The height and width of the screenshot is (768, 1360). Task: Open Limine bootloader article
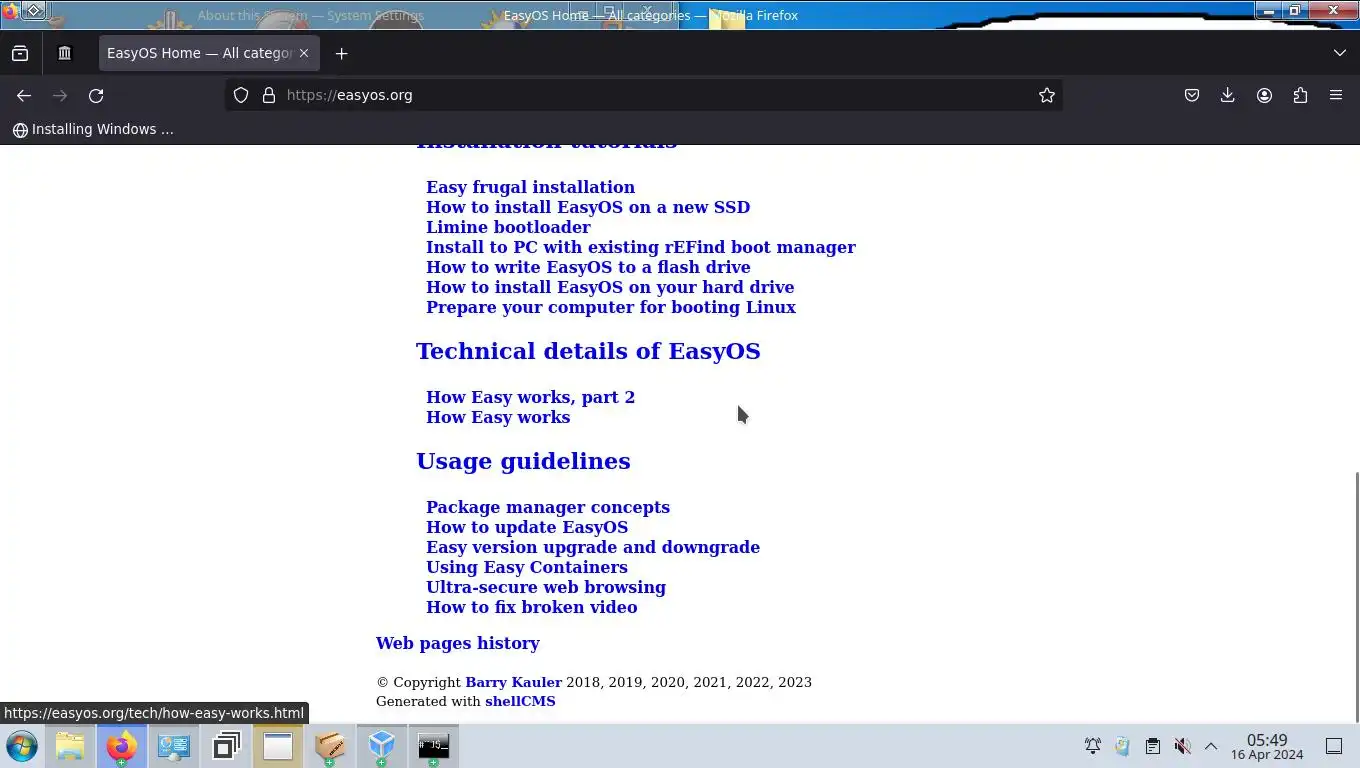click(508, 227)
